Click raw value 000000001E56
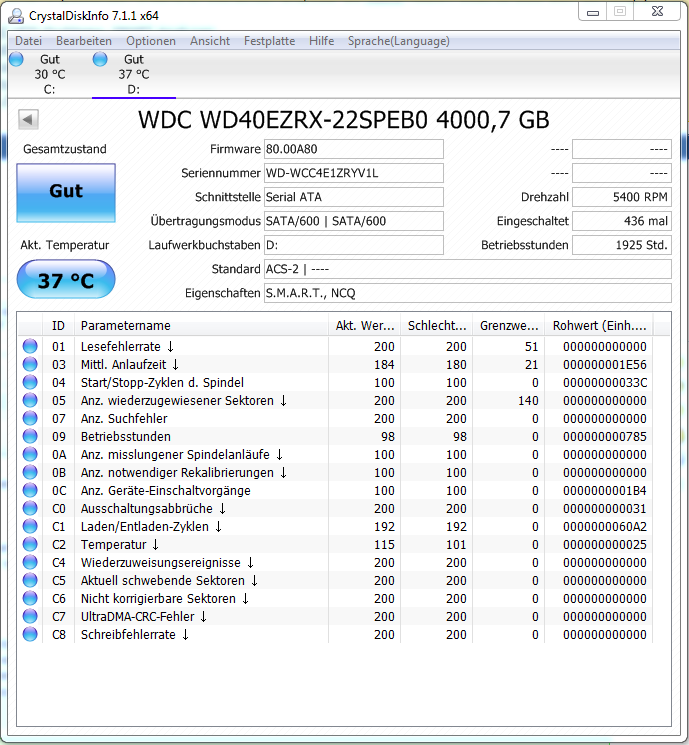 click(604, 364)
